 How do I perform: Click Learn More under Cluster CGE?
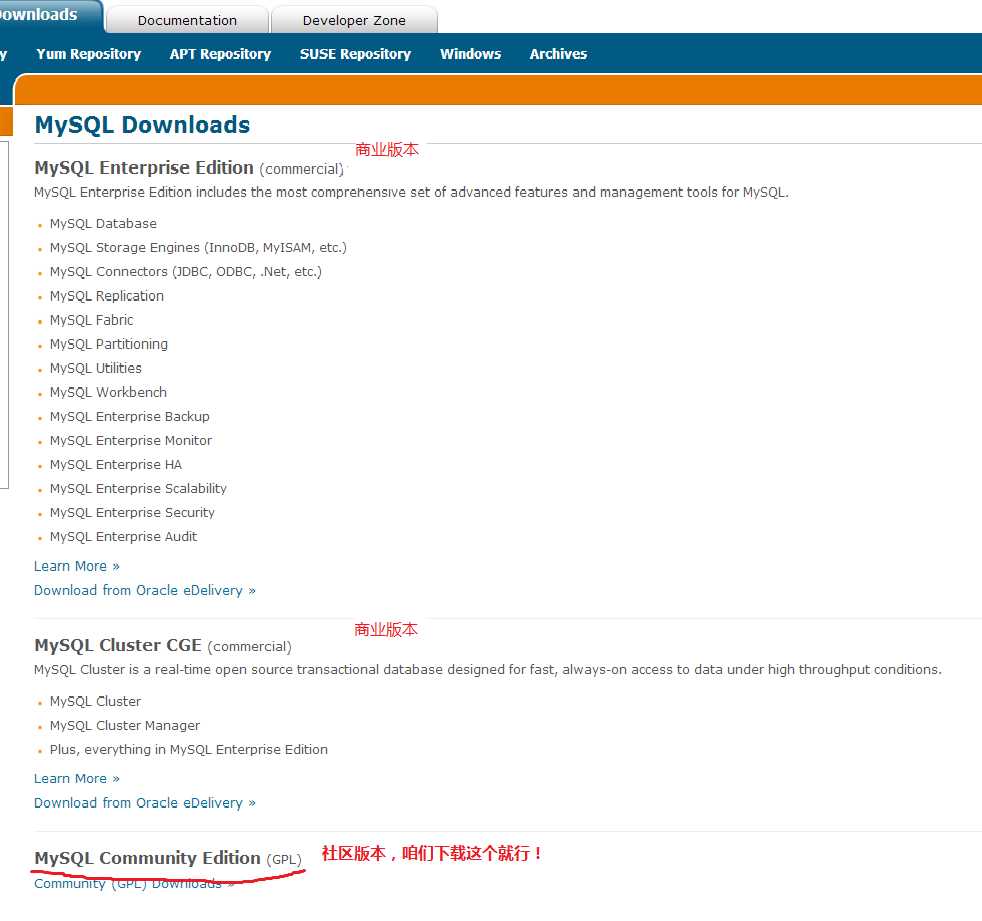click(76, 778)
